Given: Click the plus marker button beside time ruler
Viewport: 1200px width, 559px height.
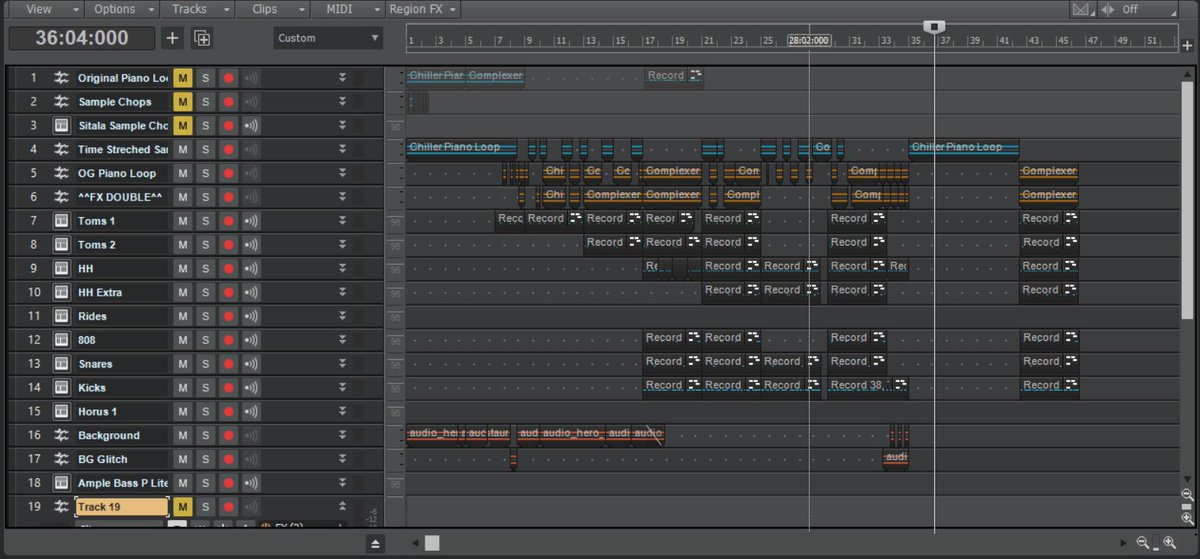Looking at the screenshot, I should (1187, 45).
